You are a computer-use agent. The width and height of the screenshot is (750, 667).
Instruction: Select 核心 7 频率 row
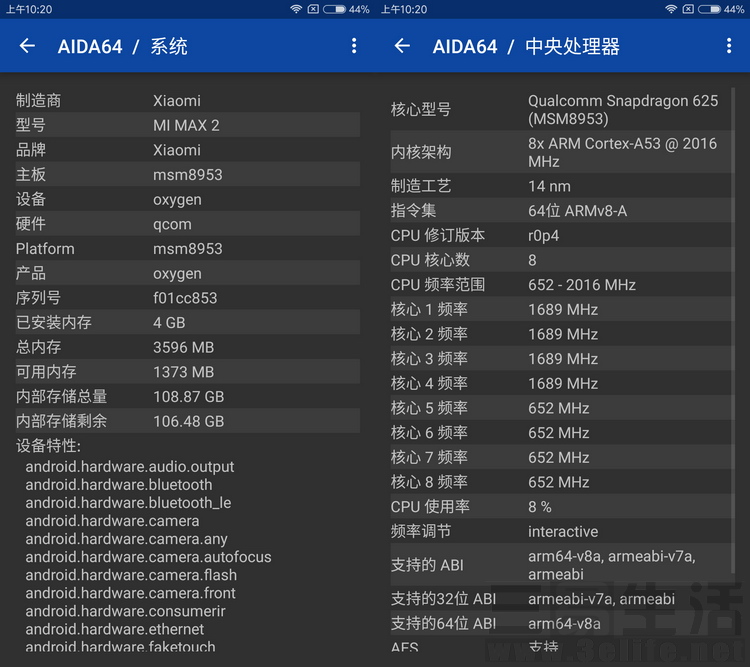click(561, 457)
